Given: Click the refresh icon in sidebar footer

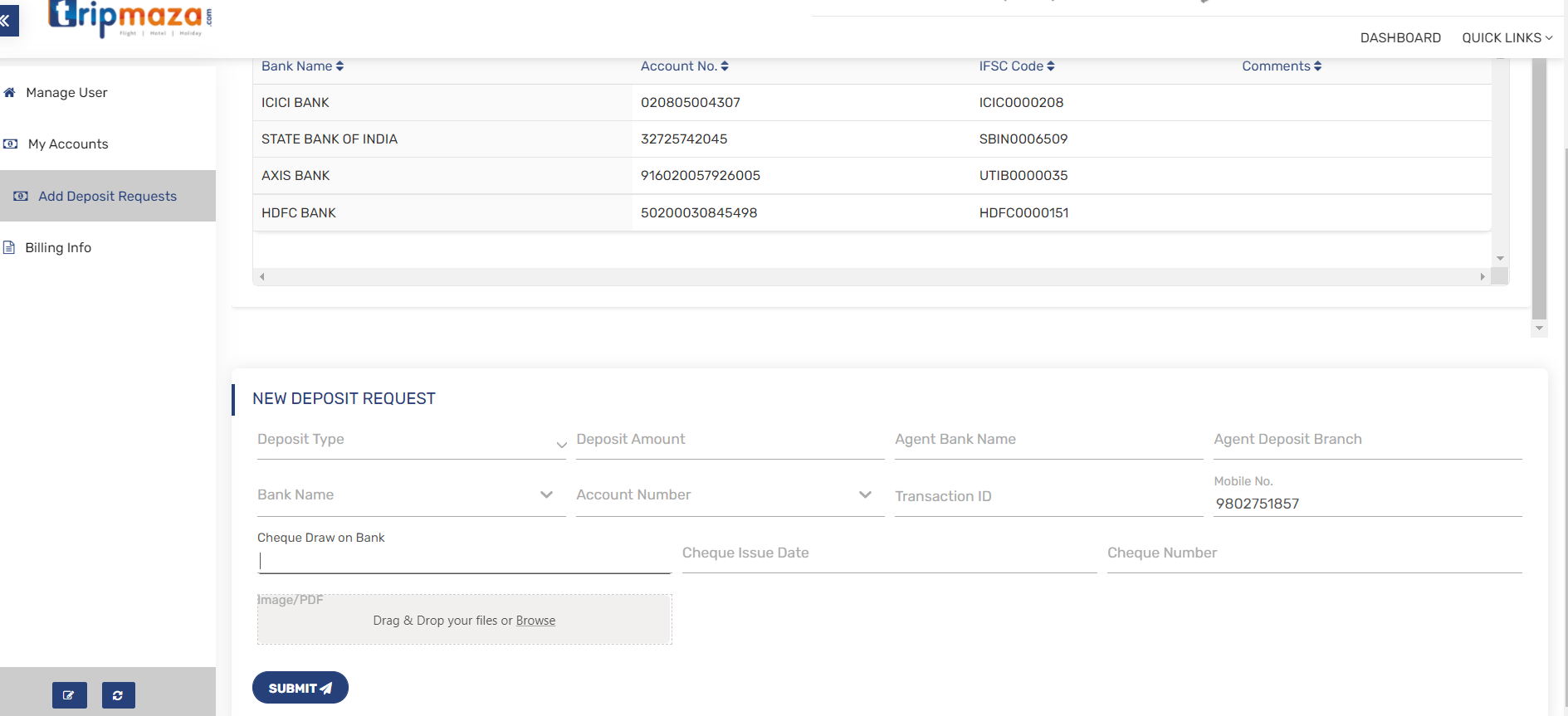Looking at the screenshot, I should [x=118, y=695].
